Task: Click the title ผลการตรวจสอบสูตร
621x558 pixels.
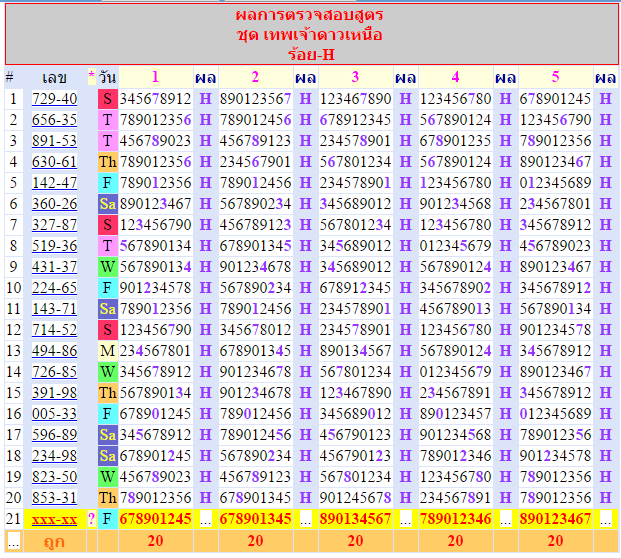Action: pos(309,15)
